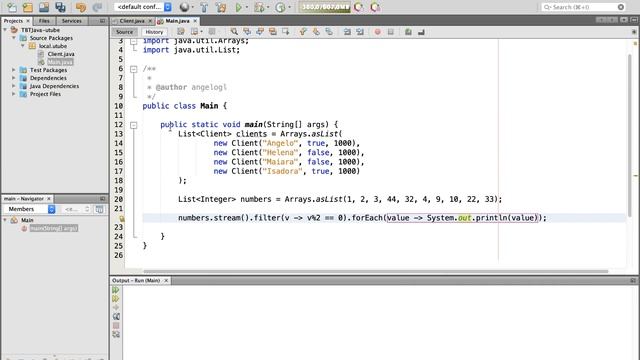Screen dimensions: 640x360
Task: Open the Run dropdown arrow beside play
Action: pyautogui.click(x=247, y=7)
